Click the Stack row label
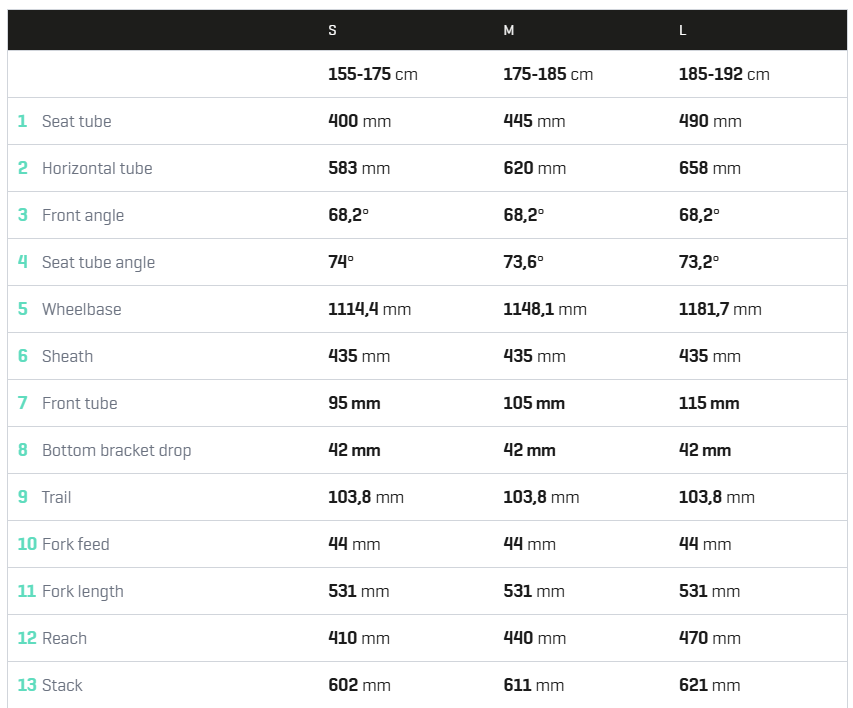This screenshot has height=708, width=853. point(62,685)
